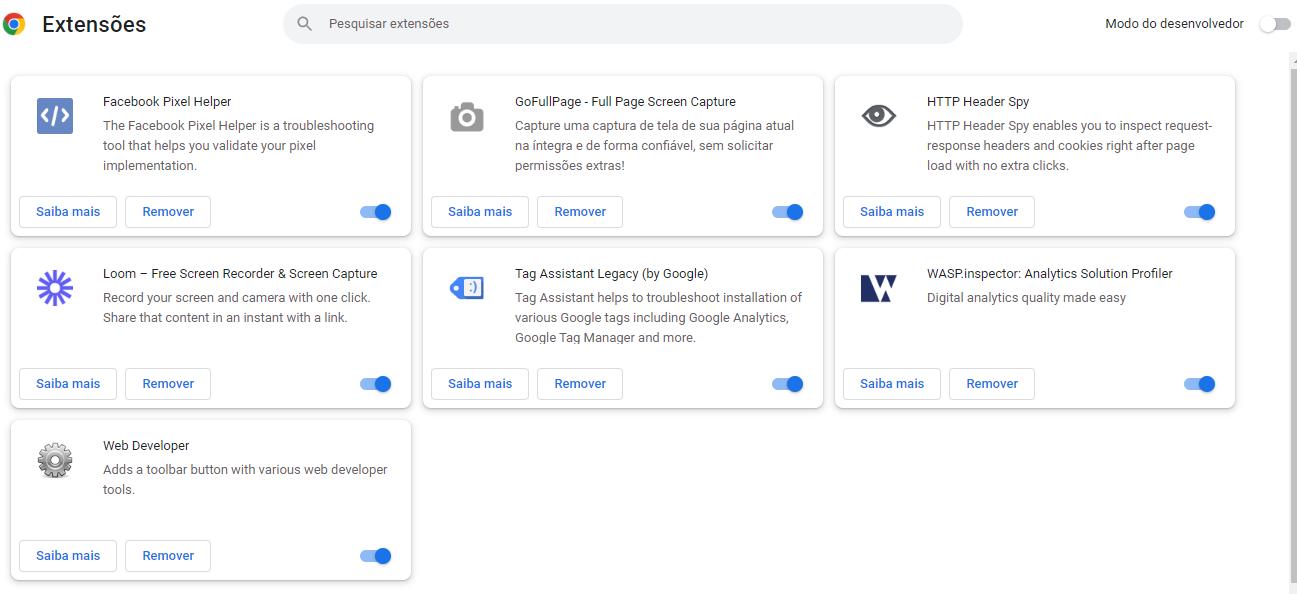This screenshot has width=1297, height=594.
Task: Click the Loom starburst icon
Action: pos(55,288)
